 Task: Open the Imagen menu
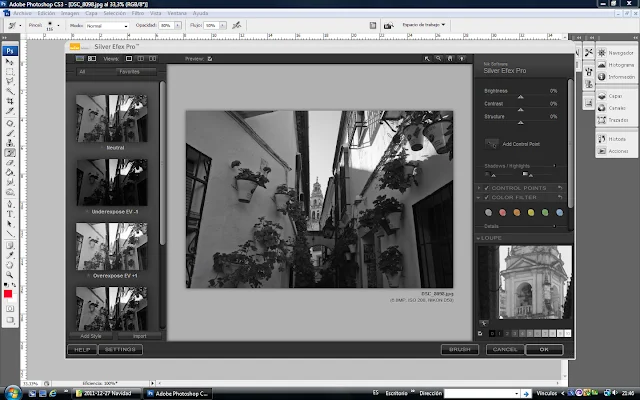click(70, 13)
